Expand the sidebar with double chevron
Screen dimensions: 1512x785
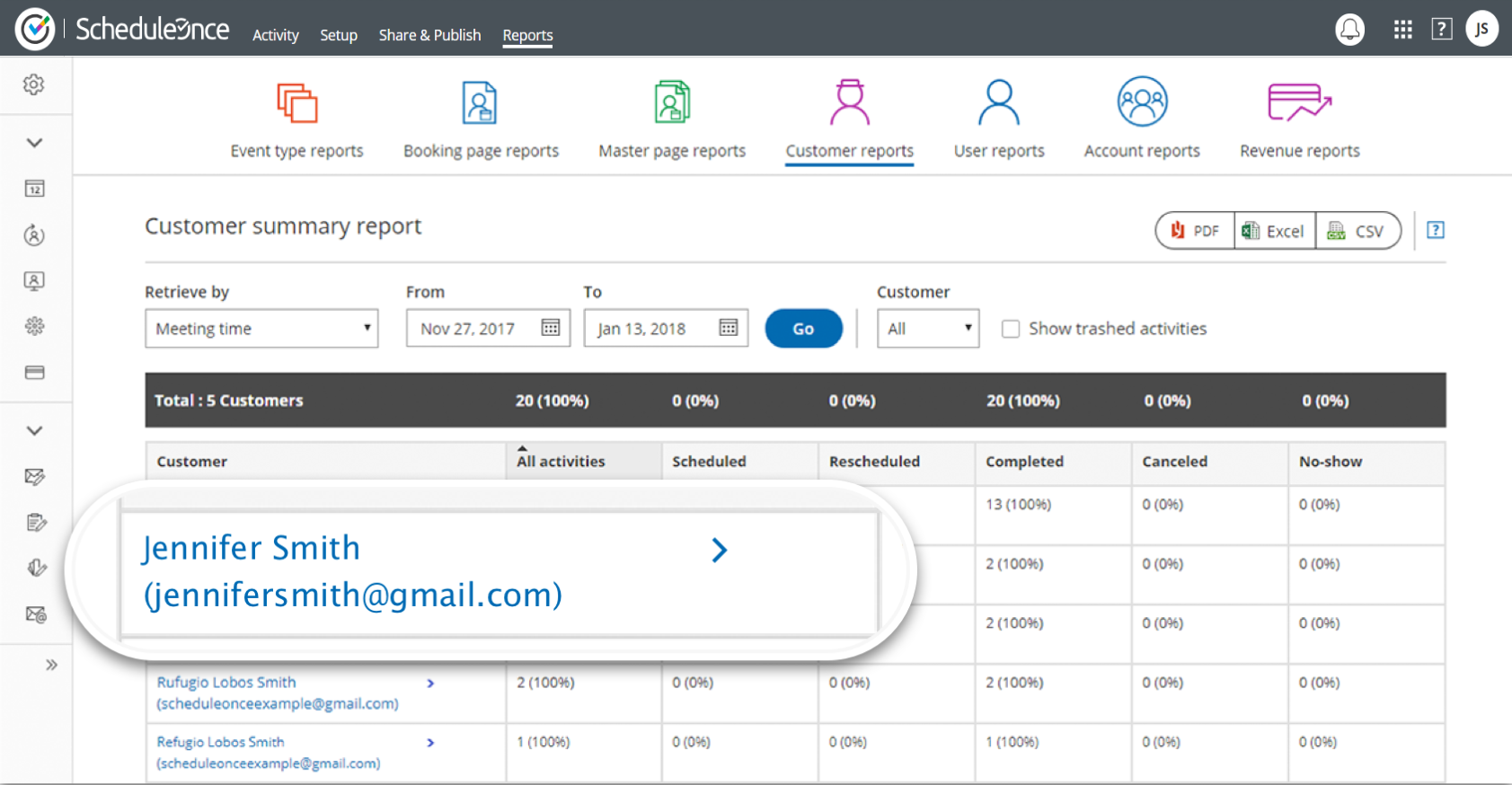point(51,665)
